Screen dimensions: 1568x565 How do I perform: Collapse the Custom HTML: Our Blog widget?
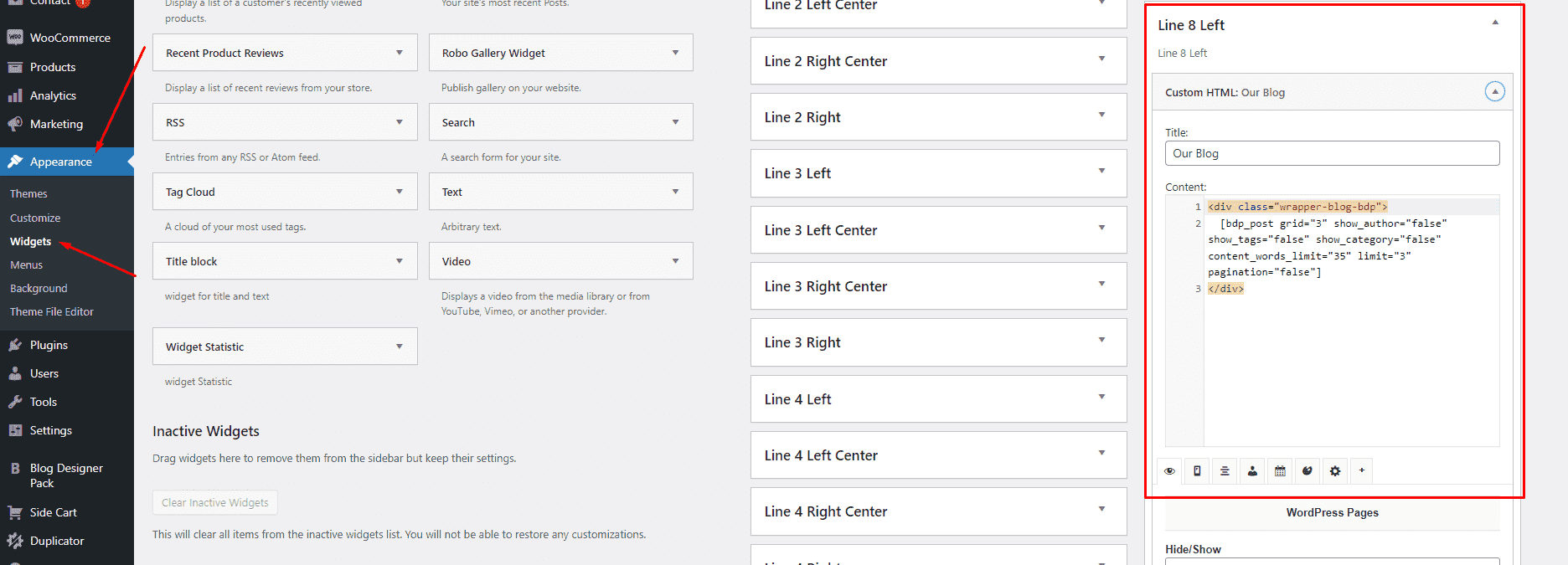(1494, 91)
